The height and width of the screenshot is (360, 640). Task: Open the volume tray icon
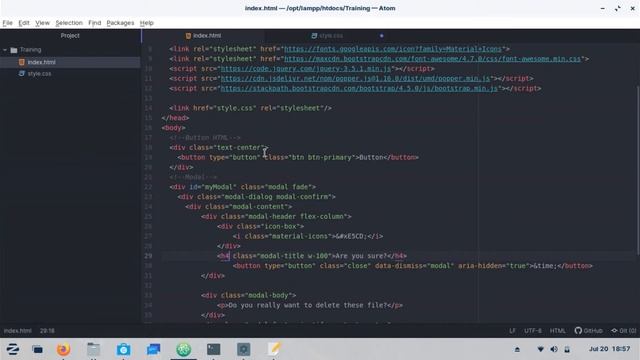click(x=554, y=349)
